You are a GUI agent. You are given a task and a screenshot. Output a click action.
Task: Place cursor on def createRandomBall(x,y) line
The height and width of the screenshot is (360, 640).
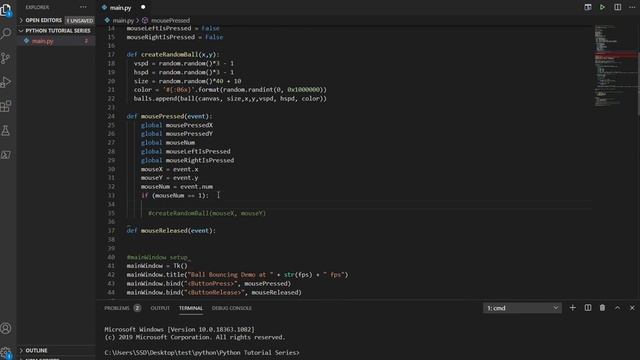[173, 54]
